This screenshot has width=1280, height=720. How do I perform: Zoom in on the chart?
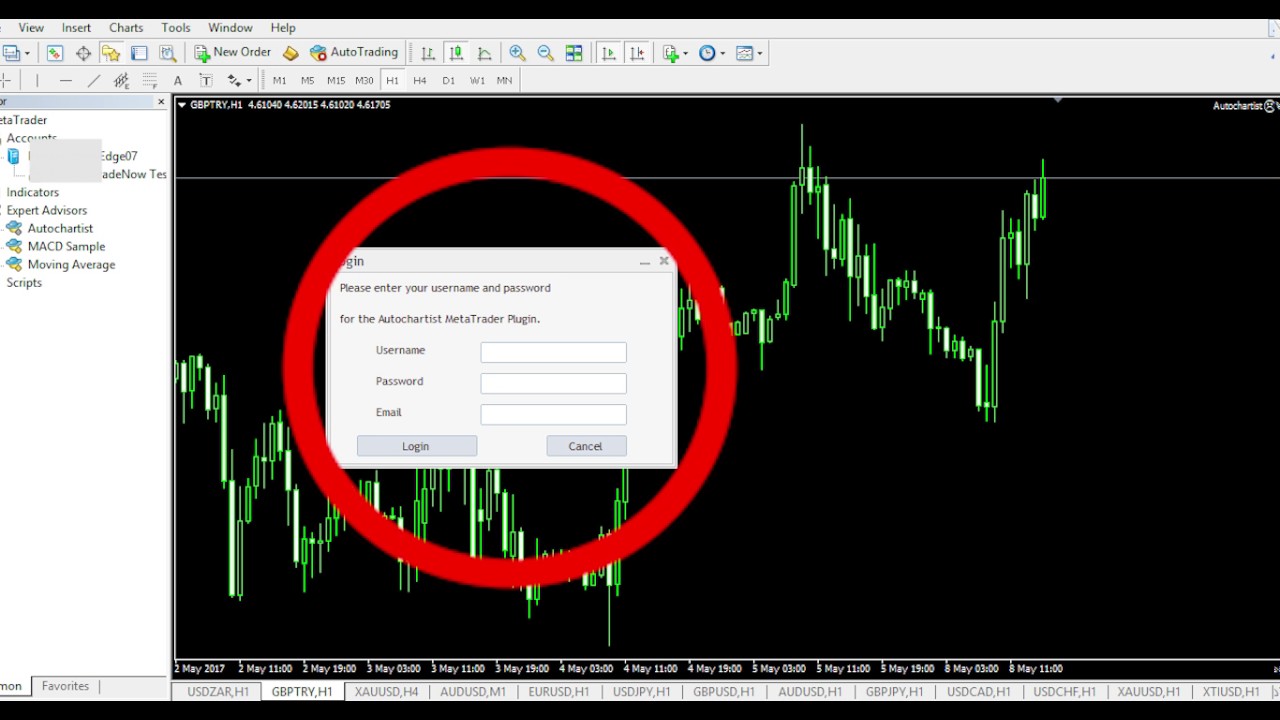517,53
